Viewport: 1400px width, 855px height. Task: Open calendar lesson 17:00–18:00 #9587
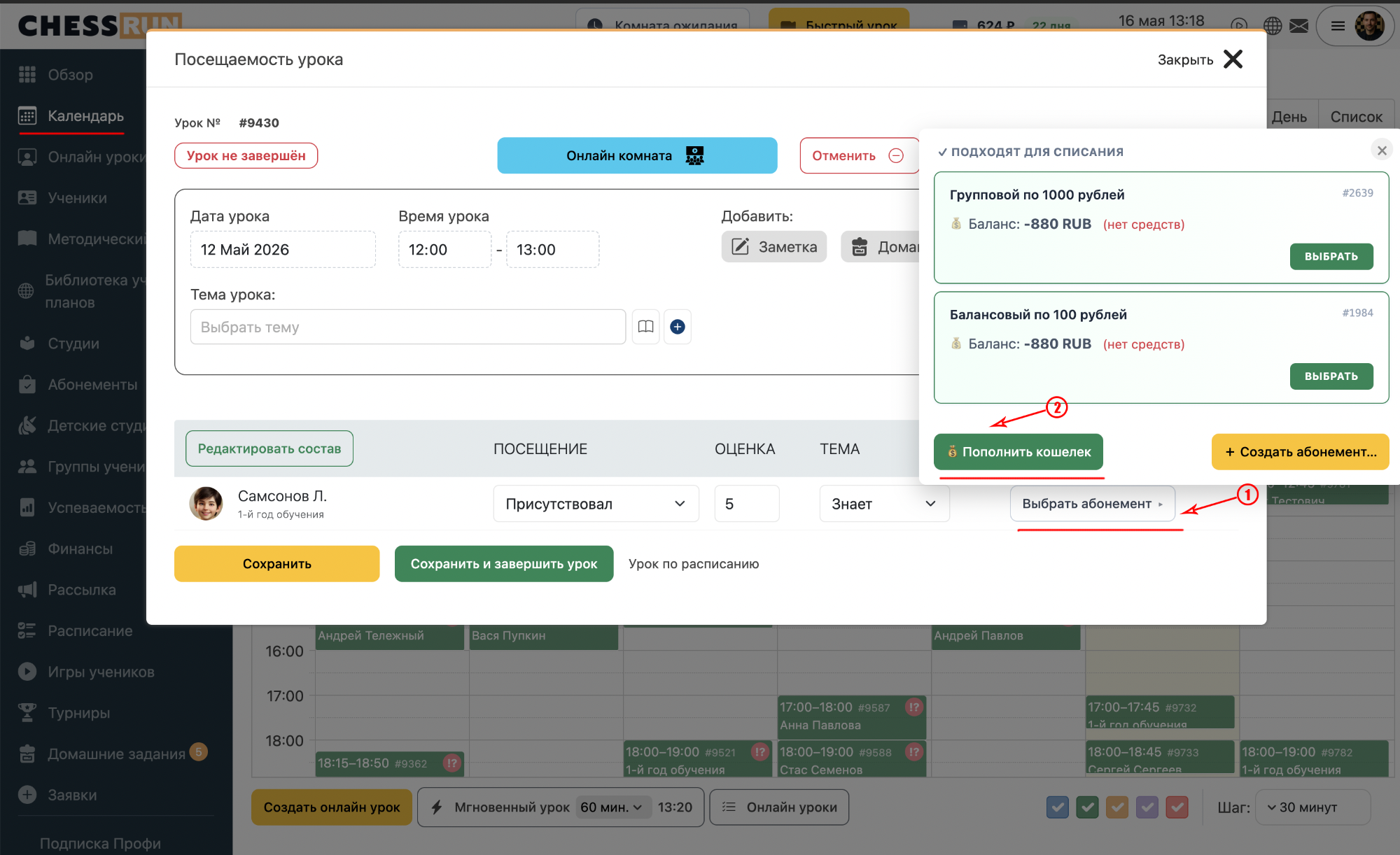pos(851,716)
